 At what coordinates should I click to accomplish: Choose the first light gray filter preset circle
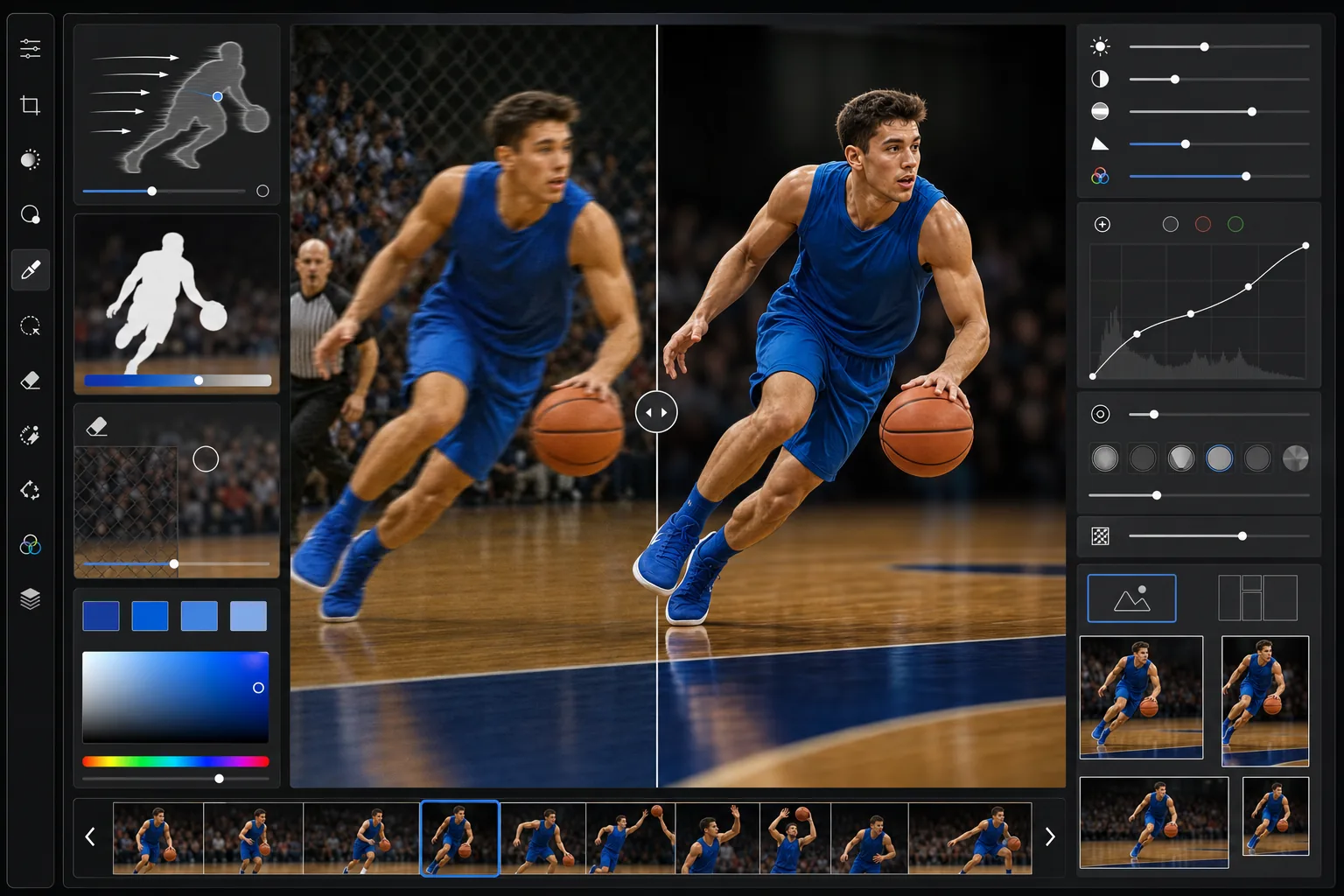1105,458
